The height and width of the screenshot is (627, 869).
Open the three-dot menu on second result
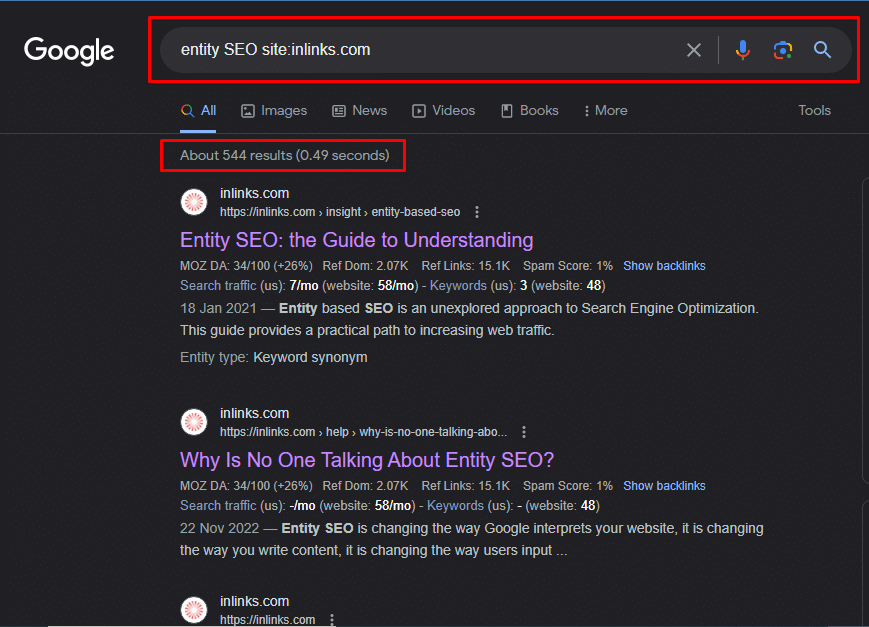pos(524,431)
